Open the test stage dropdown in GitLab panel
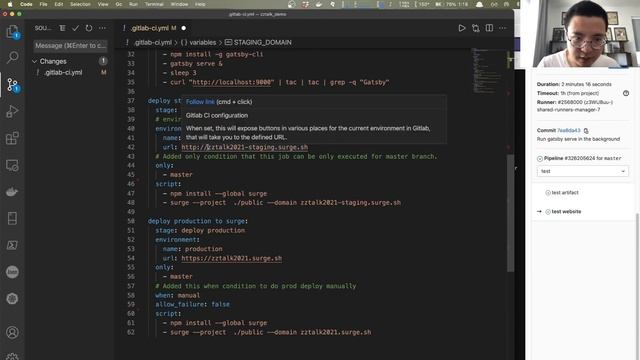640x360 pixels. click(582, 171)
